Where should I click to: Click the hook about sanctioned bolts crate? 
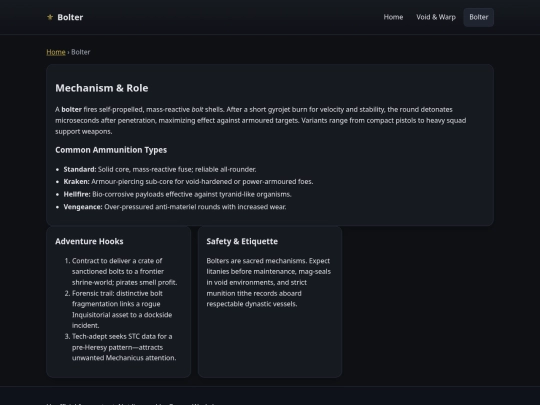pyautogui.click(x=124, y=272)
